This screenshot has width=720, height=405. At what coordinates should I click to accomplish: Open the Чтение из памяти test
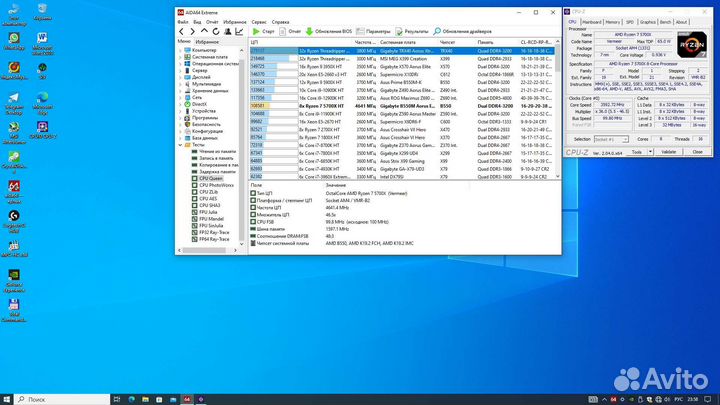point(217,152)
